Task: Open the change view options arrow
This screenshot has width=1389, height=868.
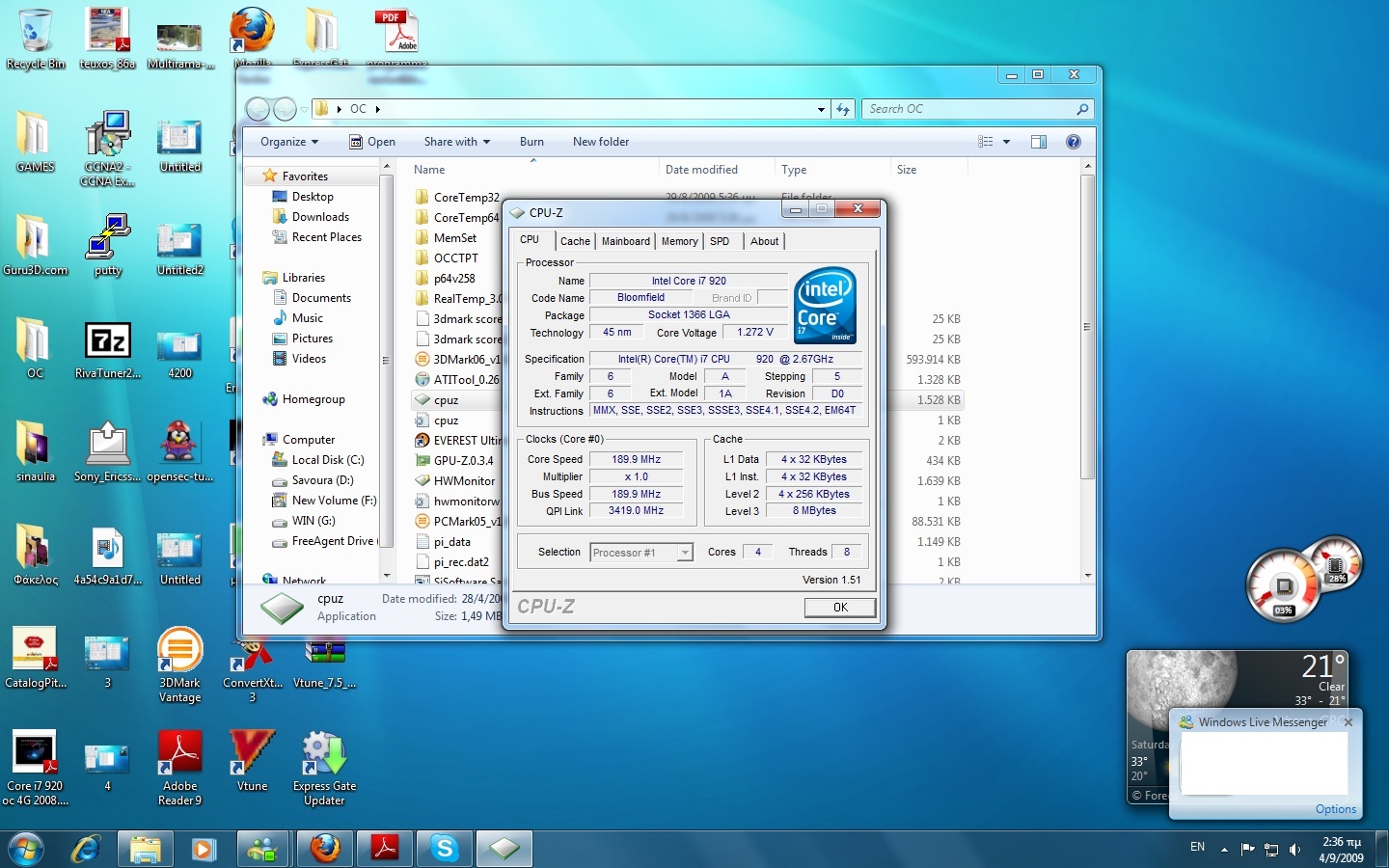Action: click(x=1006, y=142)
